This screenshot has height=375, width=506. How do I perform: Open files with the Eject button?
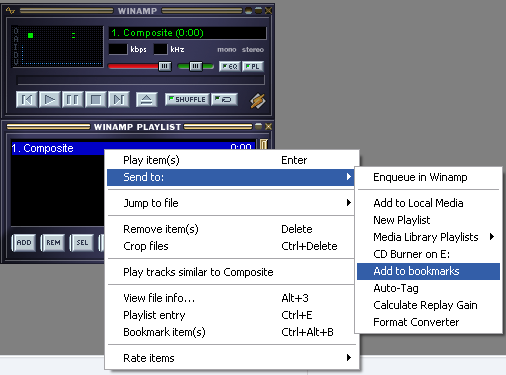pyautogui.click(x=147, y=99)
